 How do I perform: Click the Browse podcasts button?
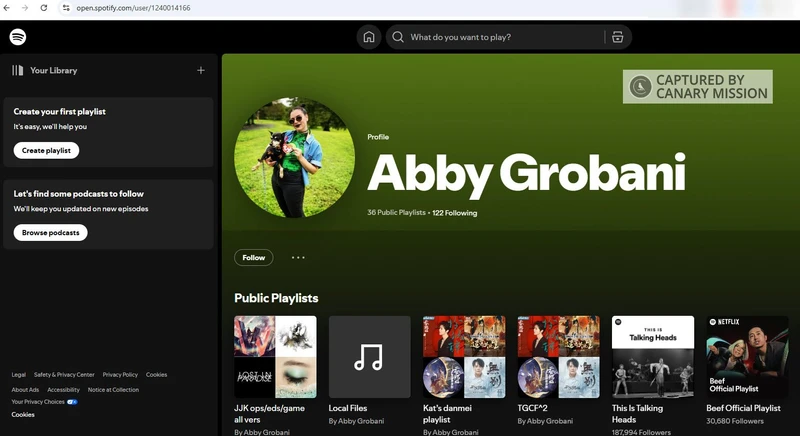click(51, 233)
